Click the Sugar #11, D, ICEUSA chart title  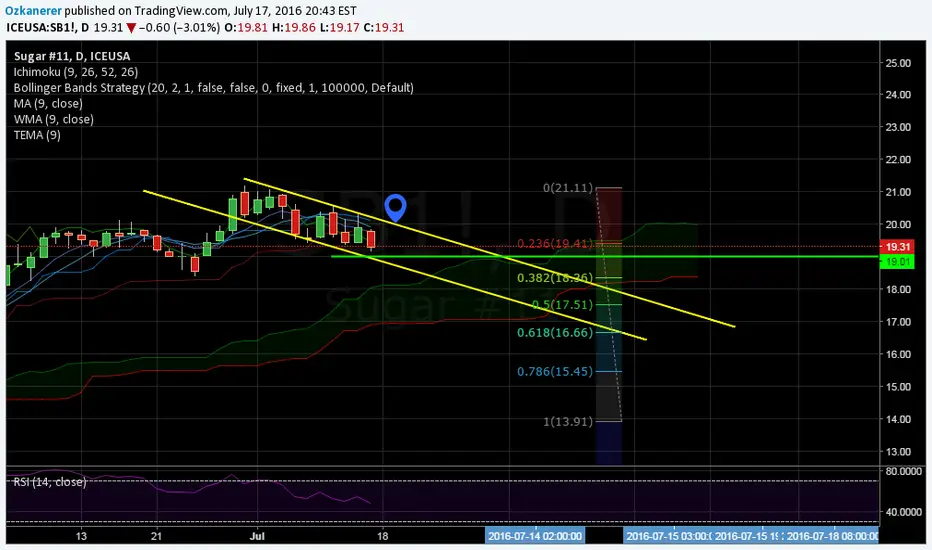tap(72, 56)
